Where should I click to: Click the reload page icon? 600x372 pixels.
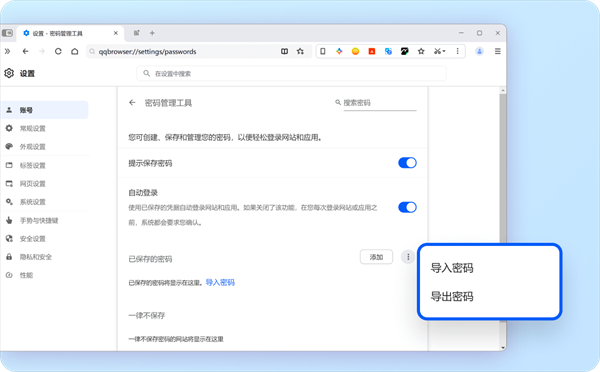(x=58, y=51)
